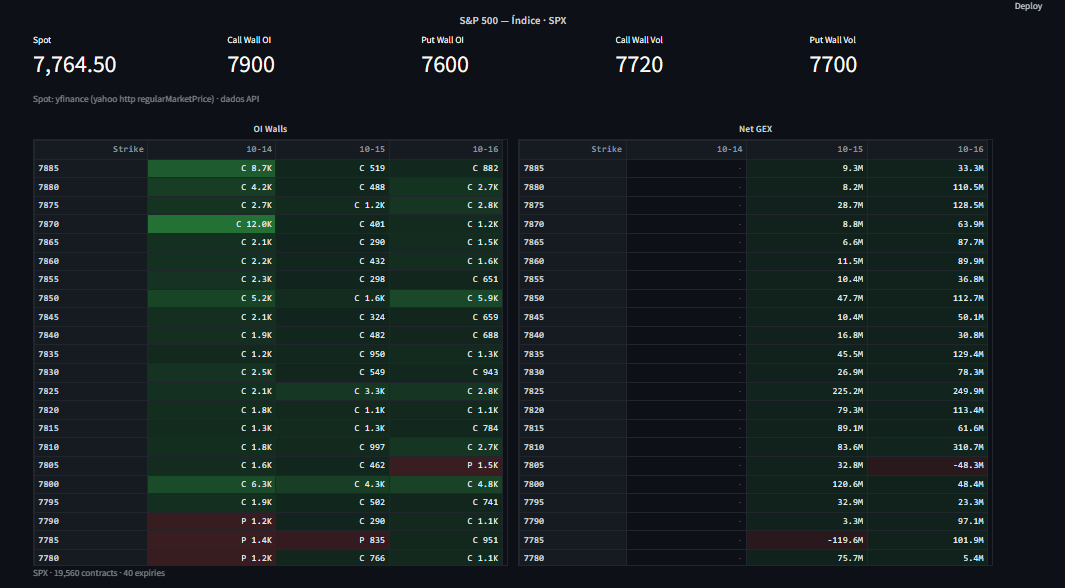Viewport: 1065px width, 588px height.
Task: Select the '225.2M' cell in Net GEX
Action: pyautogui.click(x=807, y=391)
